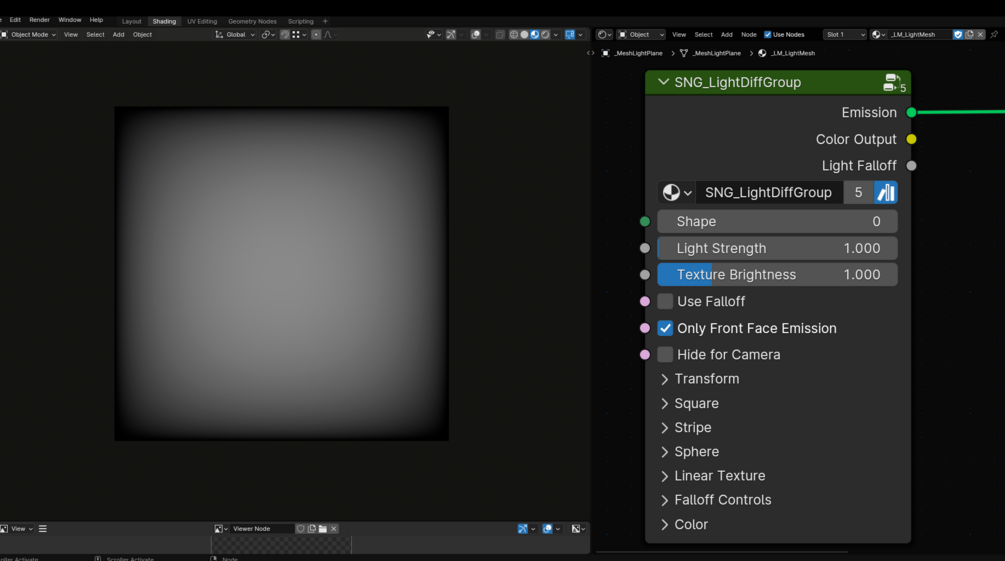Open the Render menu

tap(39, 20)
